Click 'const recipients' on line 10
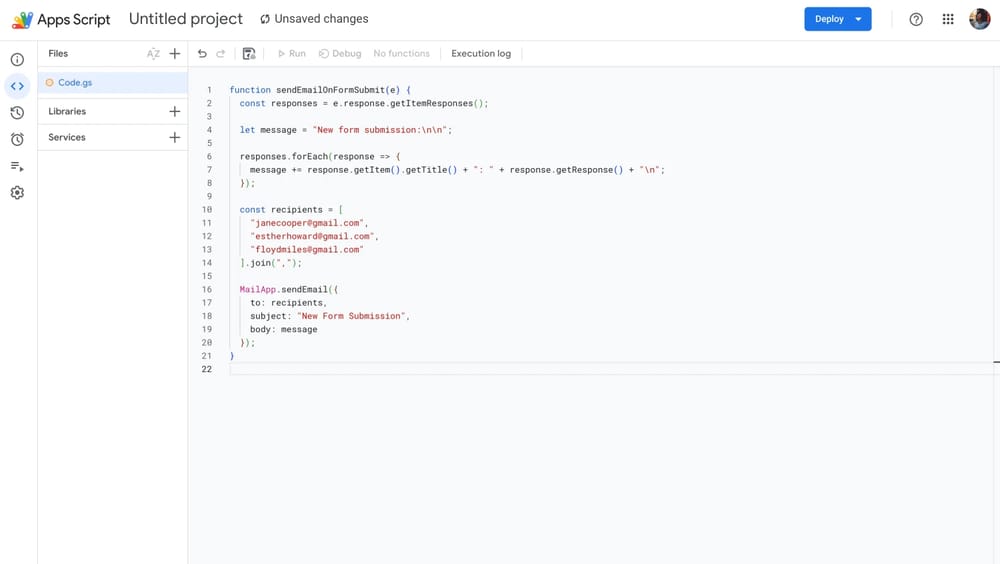The width and height of the screenshot is (1000, 564). (281, 210)
